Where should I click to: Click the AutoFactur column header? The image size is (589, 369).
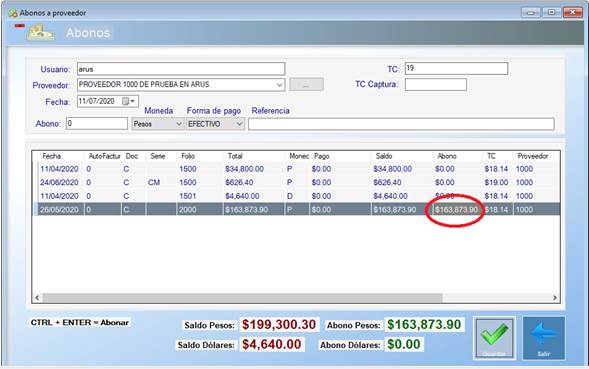(x=104, y=156)
